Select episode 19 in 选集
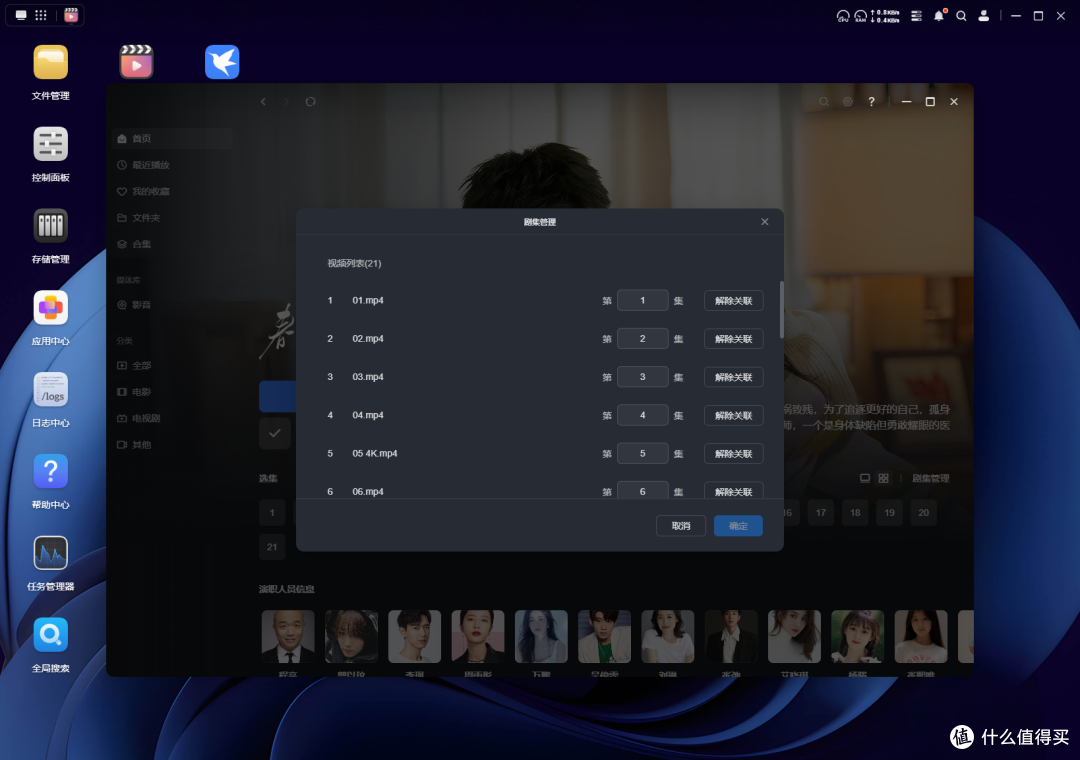The image size is (1080, 760). tap(889, 513)
